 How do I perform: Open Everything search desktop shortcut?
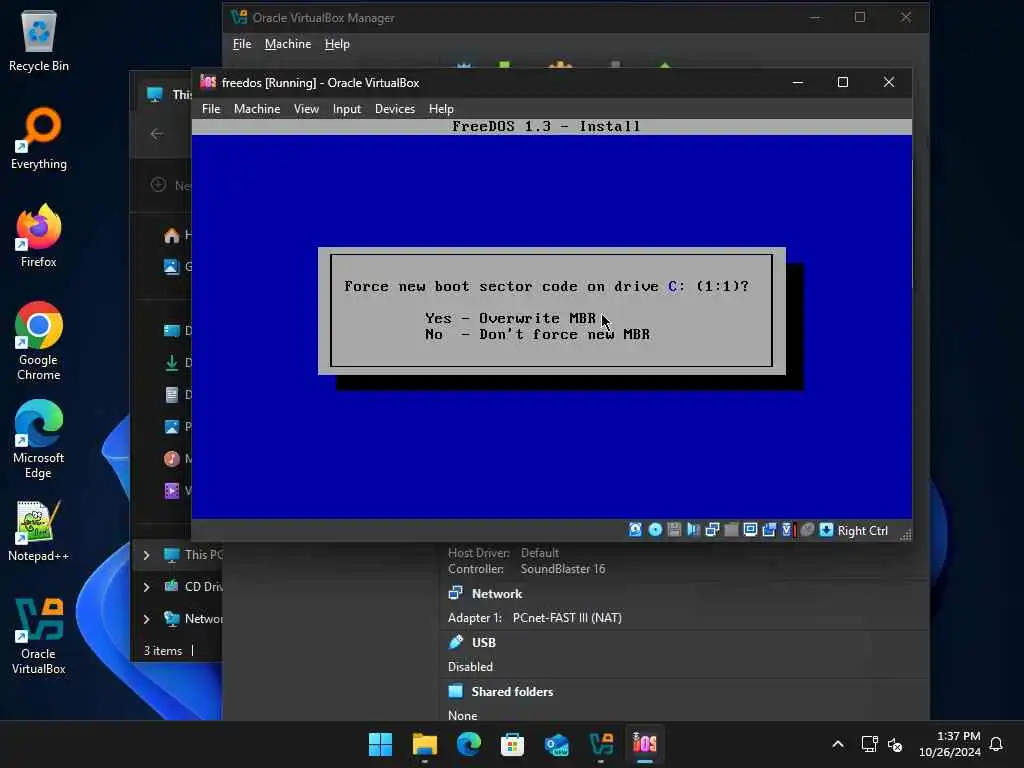39,139
